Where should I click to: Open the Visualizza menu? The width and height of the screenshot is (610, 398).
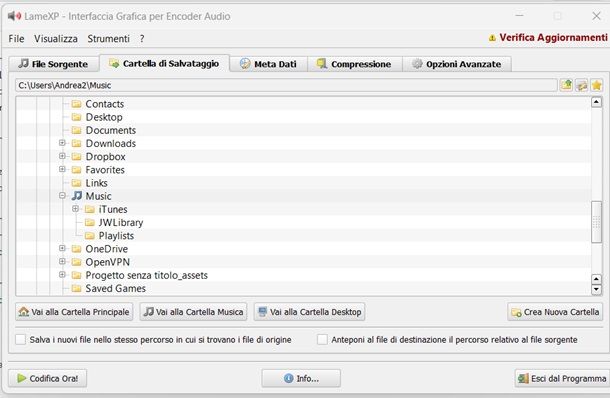(x=56, y=39)
